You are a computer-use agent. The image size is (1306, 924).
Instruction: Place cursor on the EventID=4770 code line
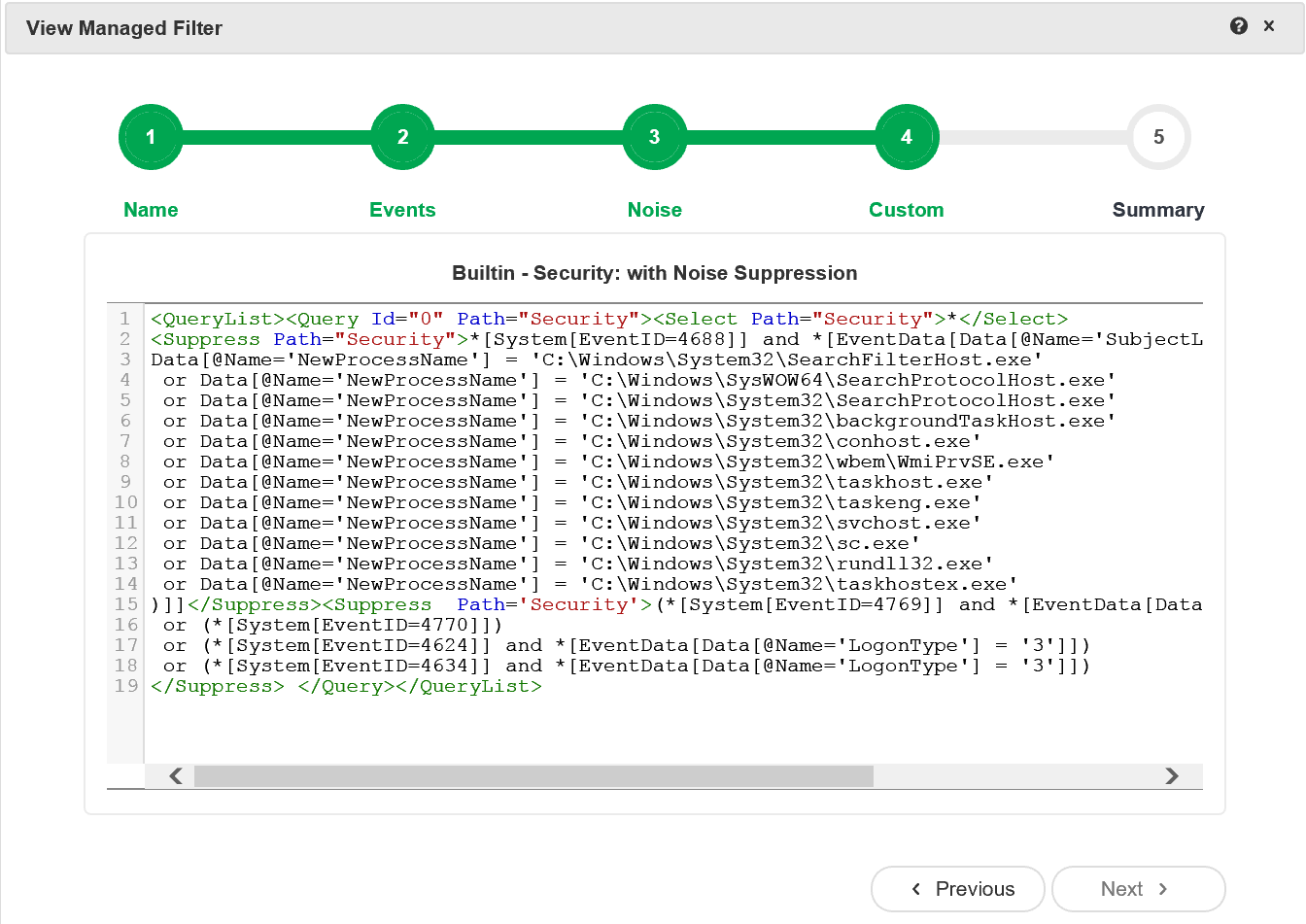[x=352, y=625]
